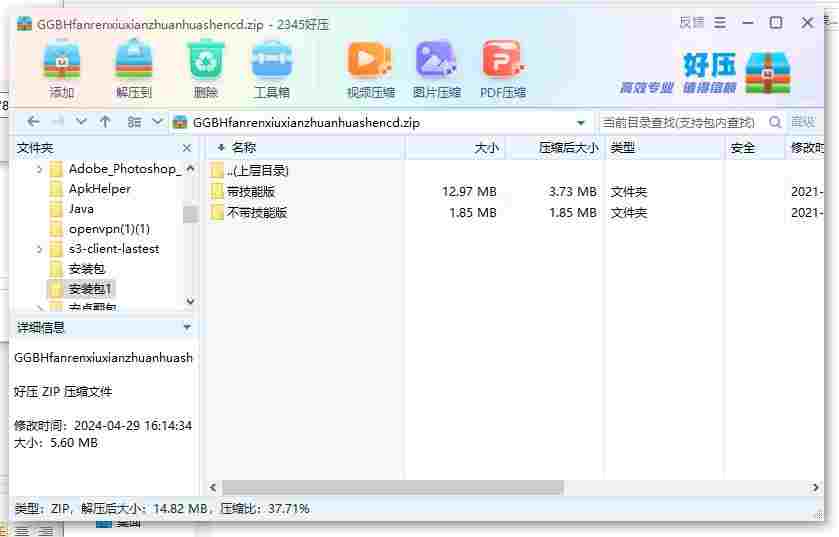Image resolution: width=839 pixels, height=537 pixels.
Task: Click the 3.73 MB compressed size cell
Action: (573, 191)
